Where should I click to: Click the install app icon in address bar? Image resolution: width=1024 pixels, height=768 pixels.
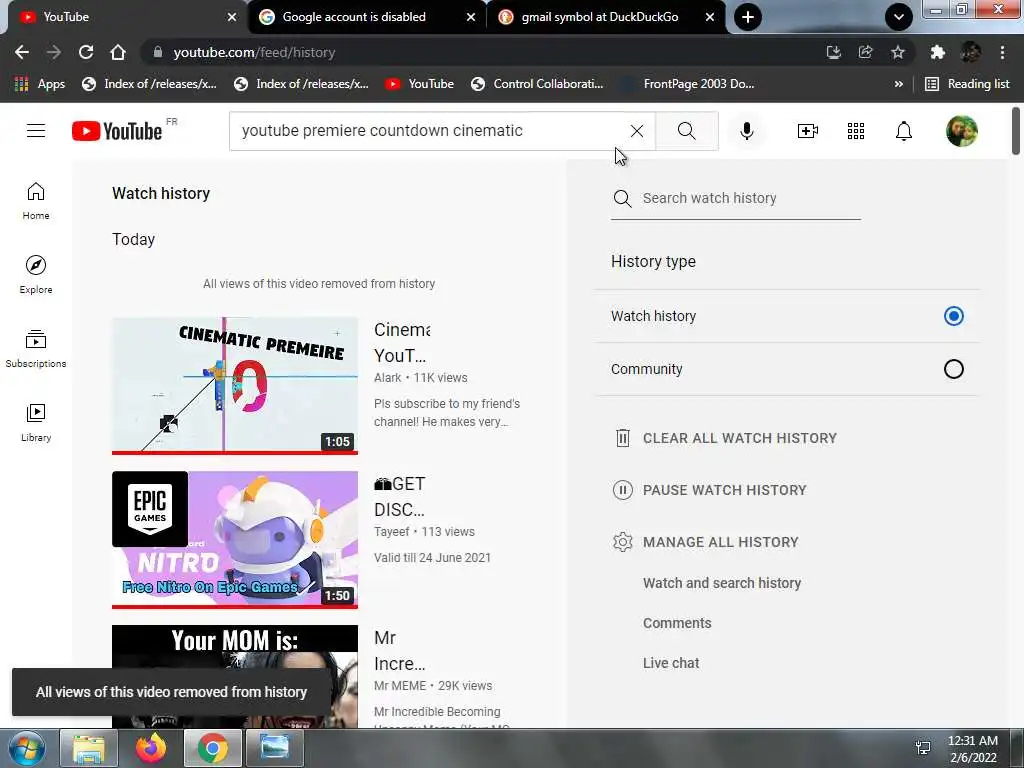[833, 52]
